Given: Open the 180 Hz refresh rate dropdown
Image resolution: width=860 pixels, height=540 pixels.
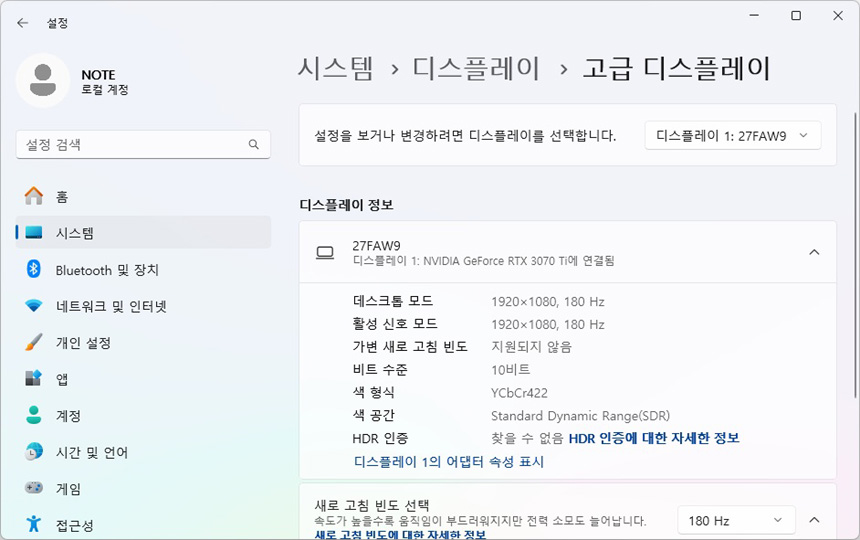Looking at the screenshot, I should (735, 521).
